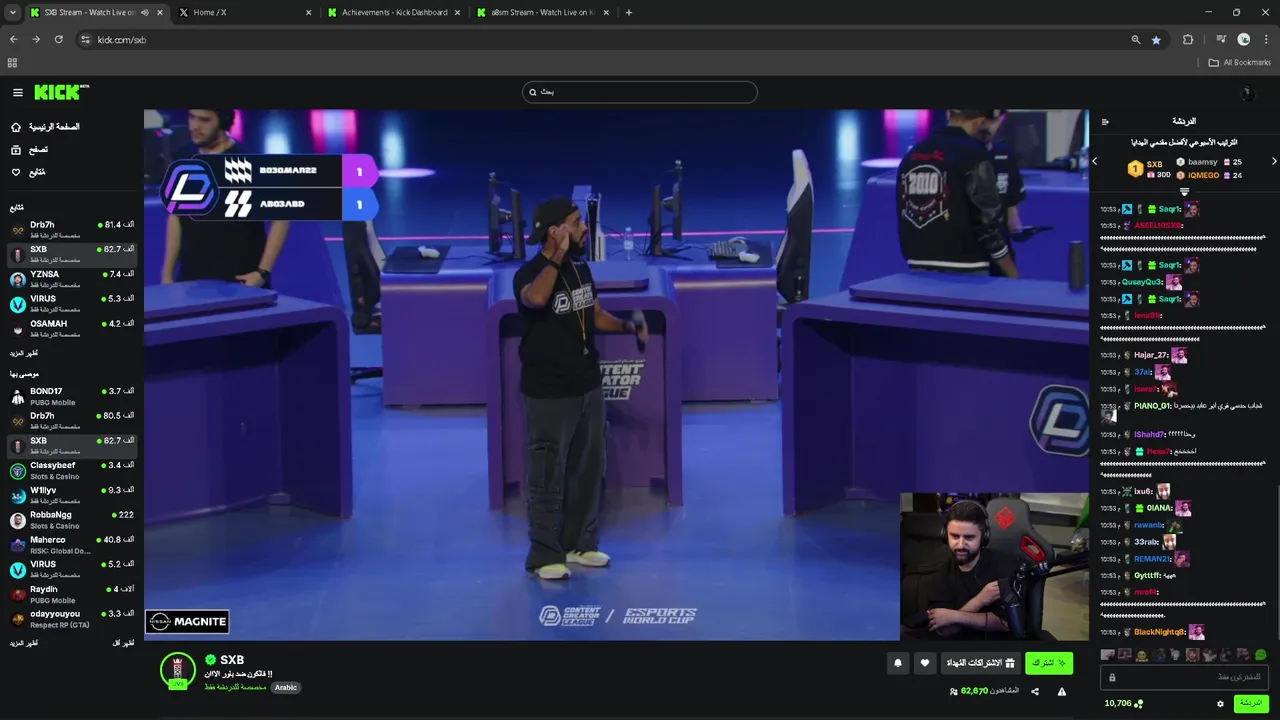The height and width of the screenshot is (720, 1280).
Task: Switch to a8xm Stream browser tab
Action: pos(541,13)
